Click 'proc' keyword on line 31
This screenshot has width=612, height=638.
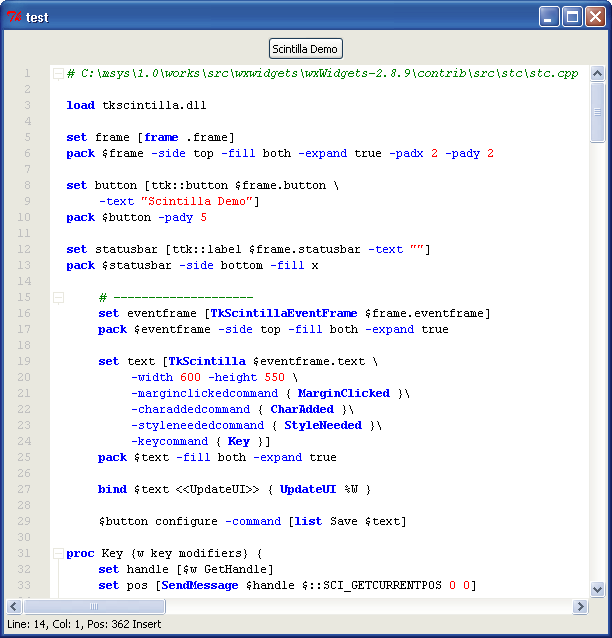[80, 553]
